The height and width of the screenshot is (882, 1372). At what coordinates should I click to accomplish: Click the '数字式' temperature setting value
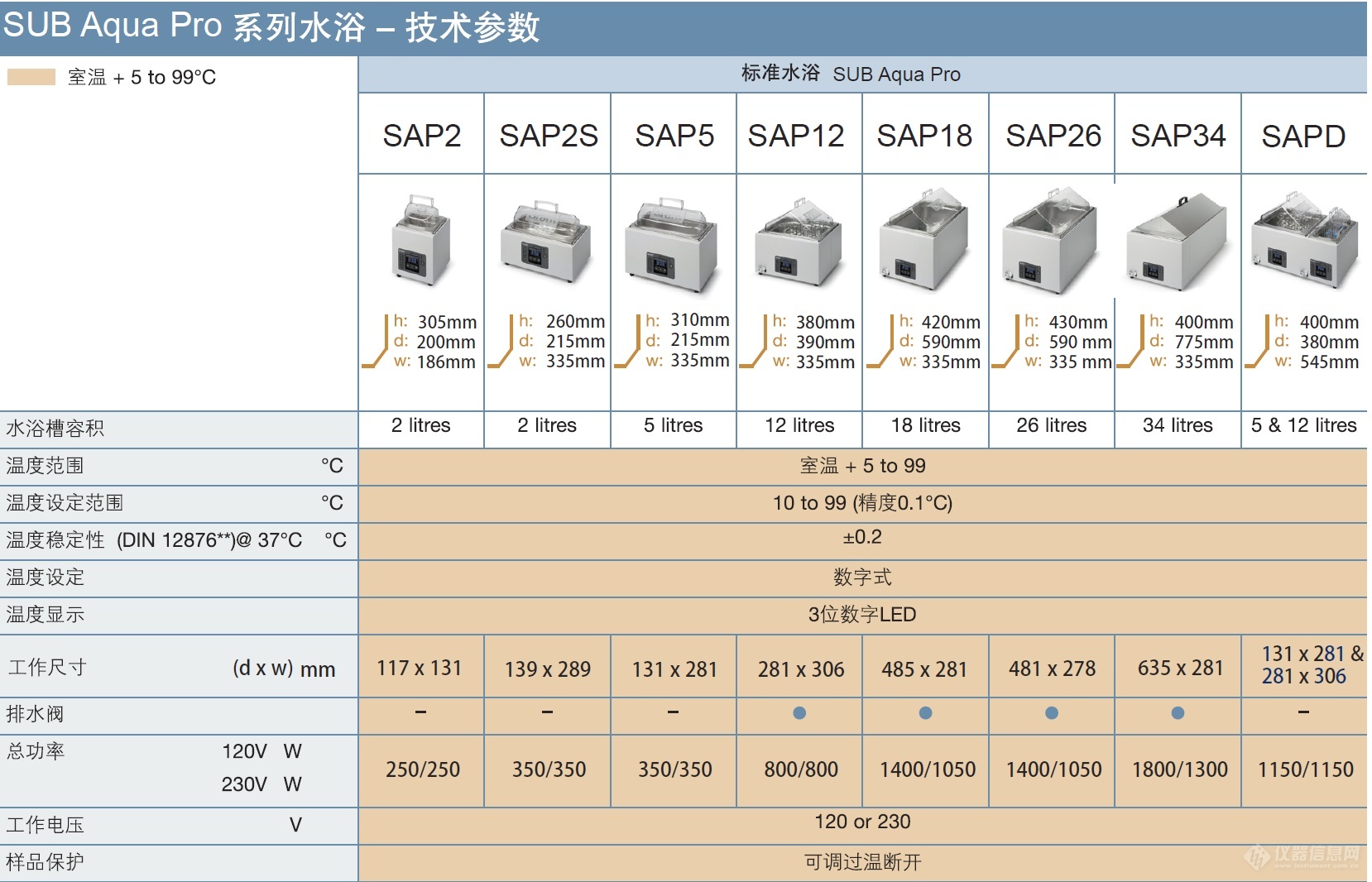click(862, 578)
